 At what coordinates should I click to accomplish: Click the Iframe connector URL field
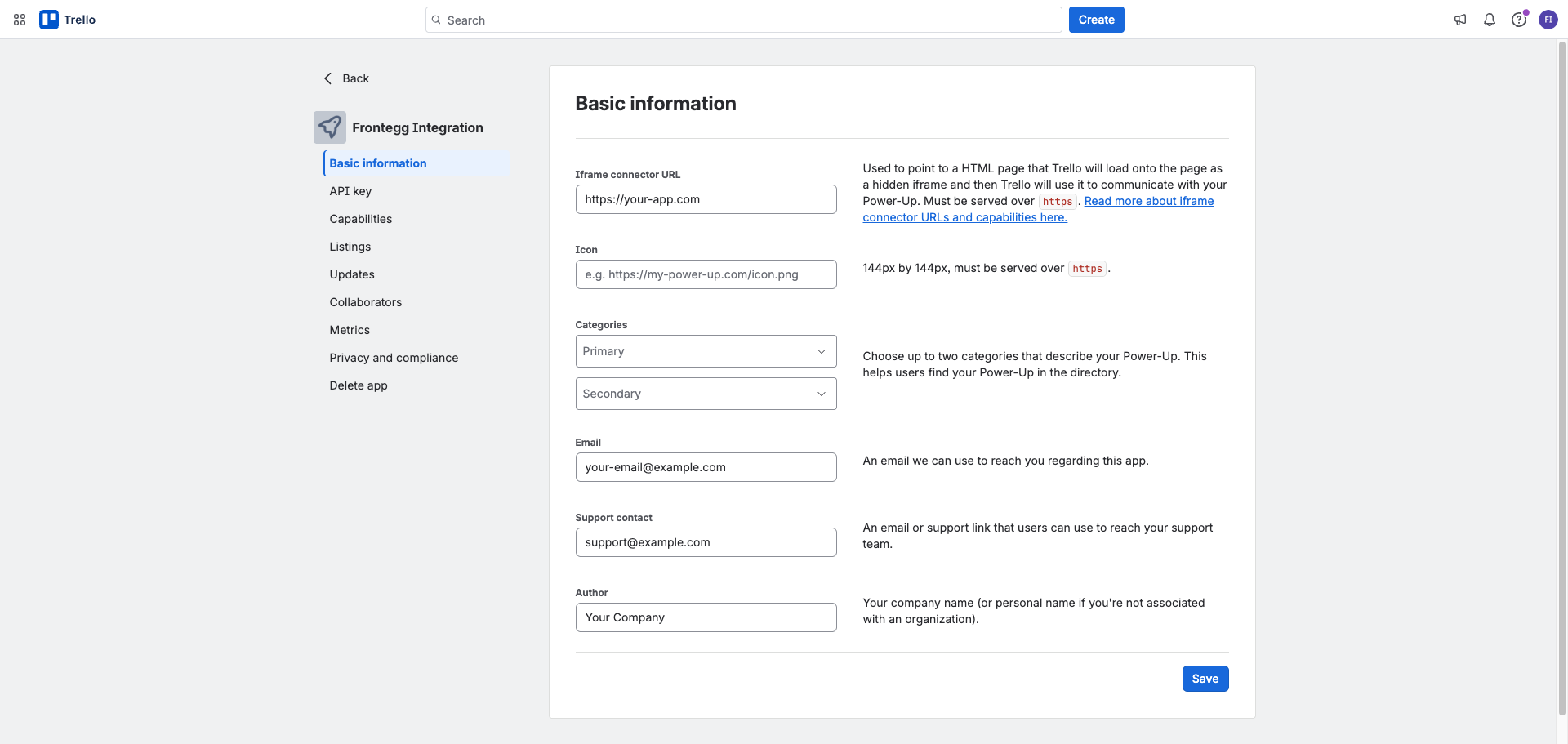coord(706,199)
